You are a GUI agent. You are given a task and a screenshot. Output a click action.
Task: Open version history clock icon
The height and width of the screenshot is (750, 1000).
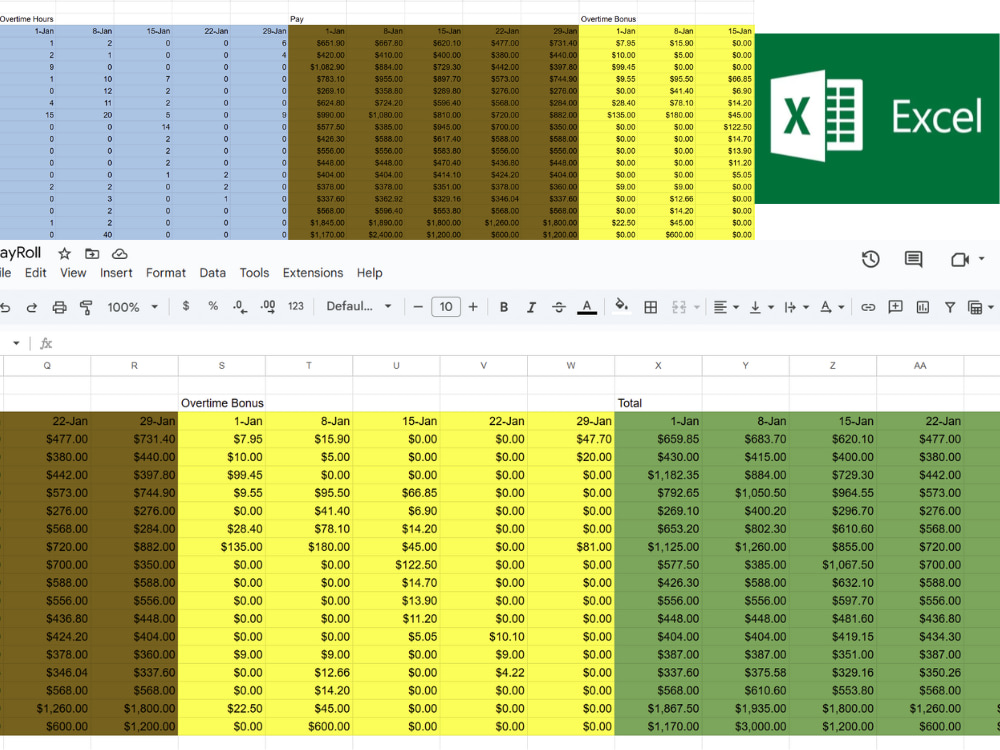[871, 259]
